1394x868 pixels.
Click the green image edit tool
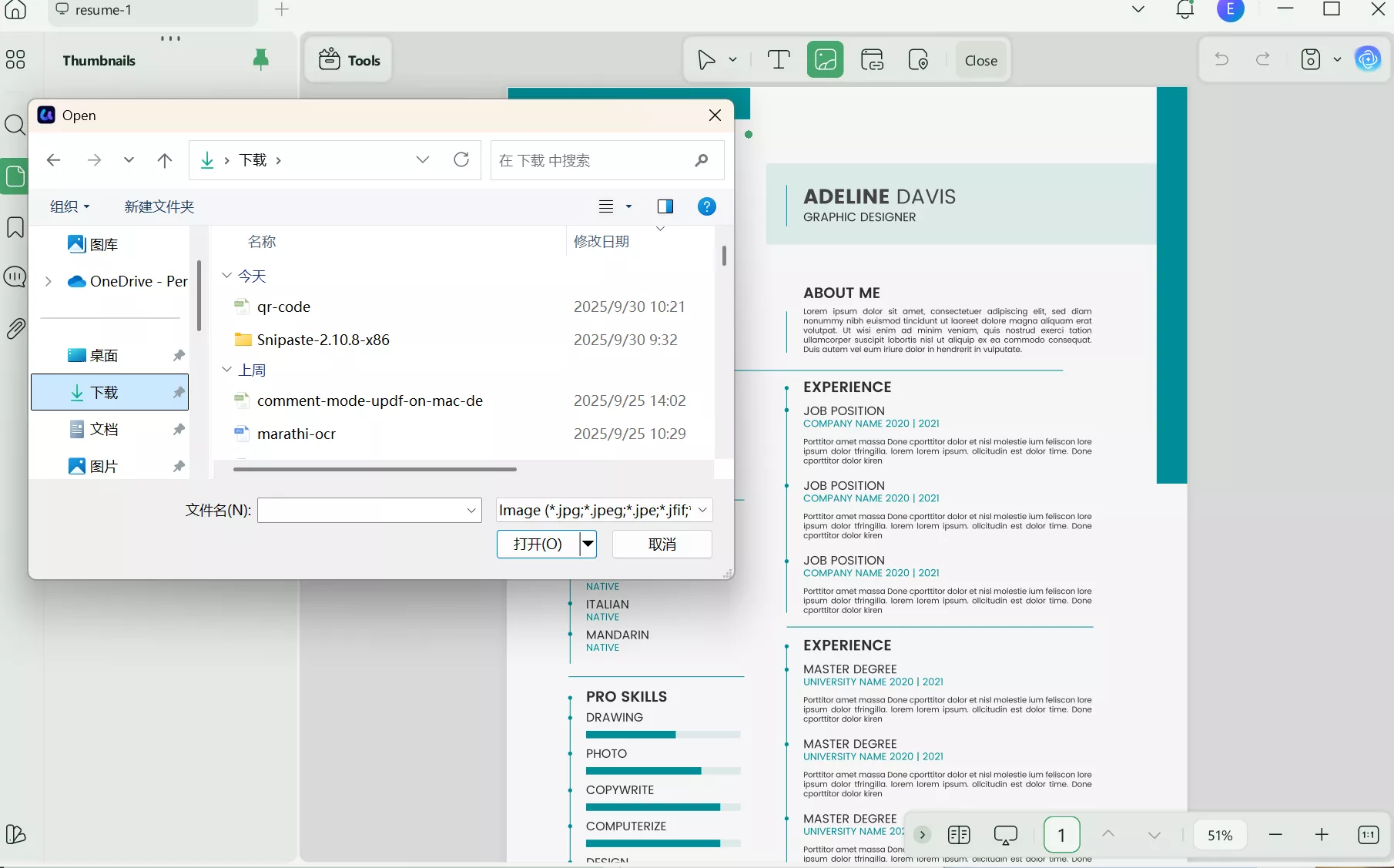[825, 60]
